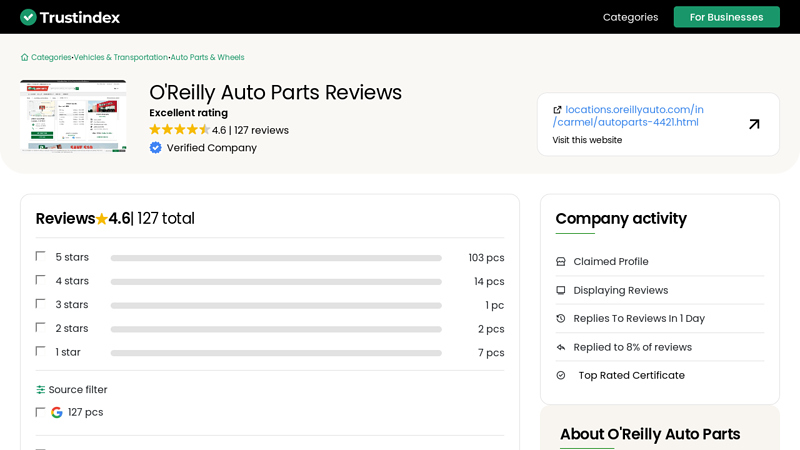Open the O'Reilly website preview thumbnail
This screenshot has width=800, height=450.
[73, 116]
